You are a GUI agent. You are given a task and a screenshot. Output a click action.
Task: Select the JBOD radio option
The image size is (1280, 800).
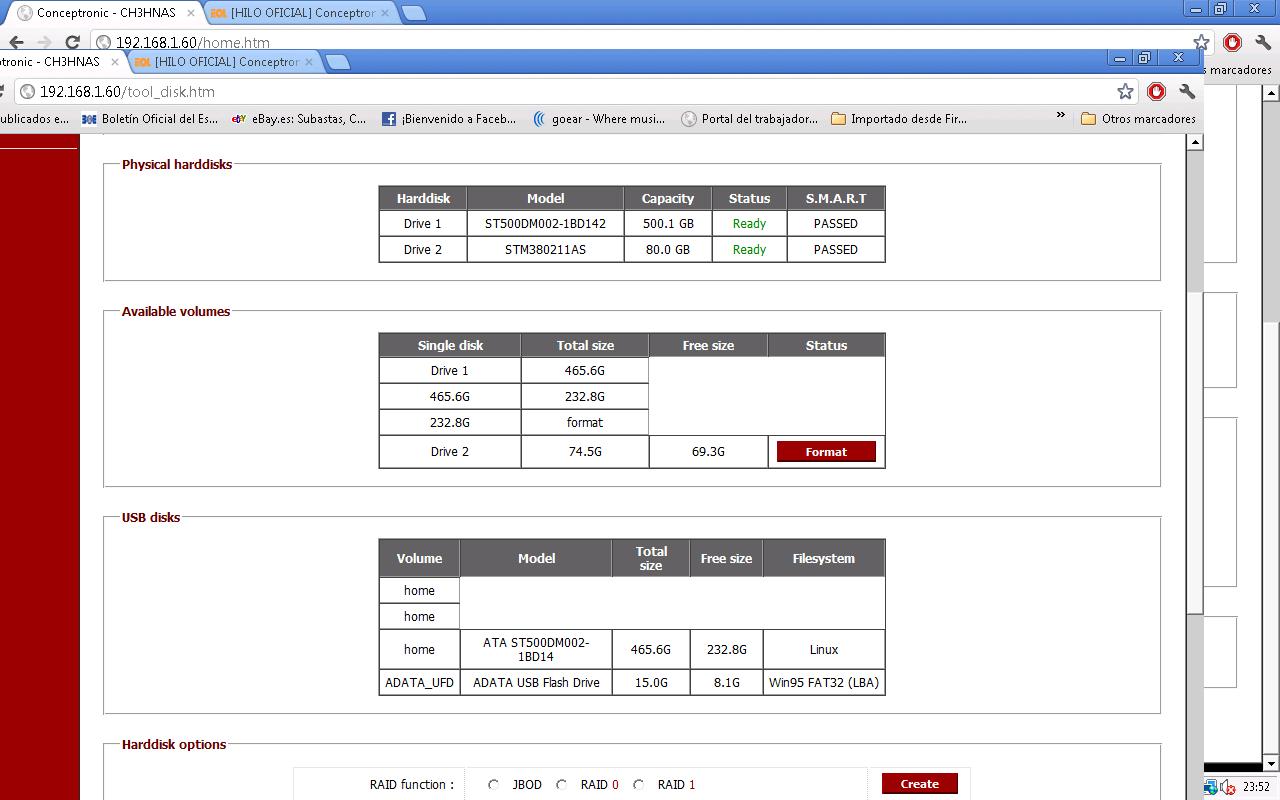click(493, 785)
